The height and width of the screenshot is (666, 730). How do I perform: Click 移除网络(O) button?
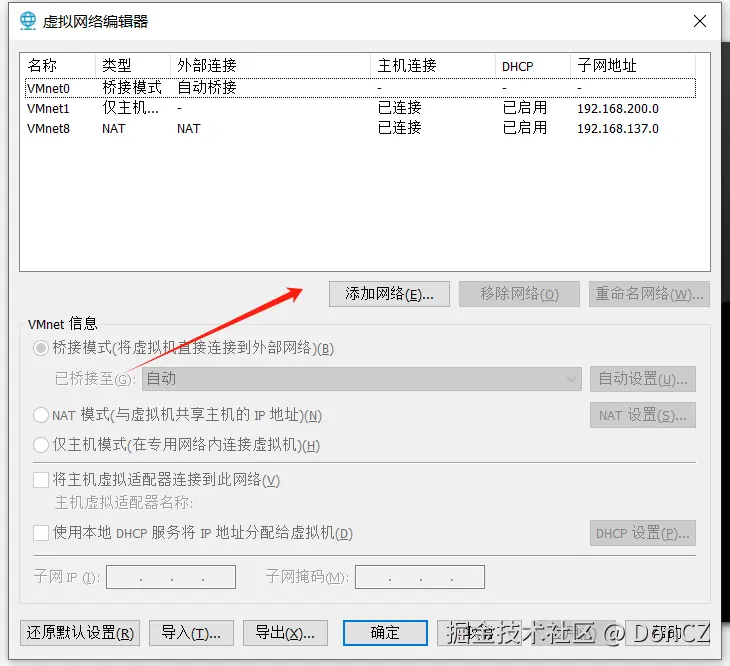519,294
